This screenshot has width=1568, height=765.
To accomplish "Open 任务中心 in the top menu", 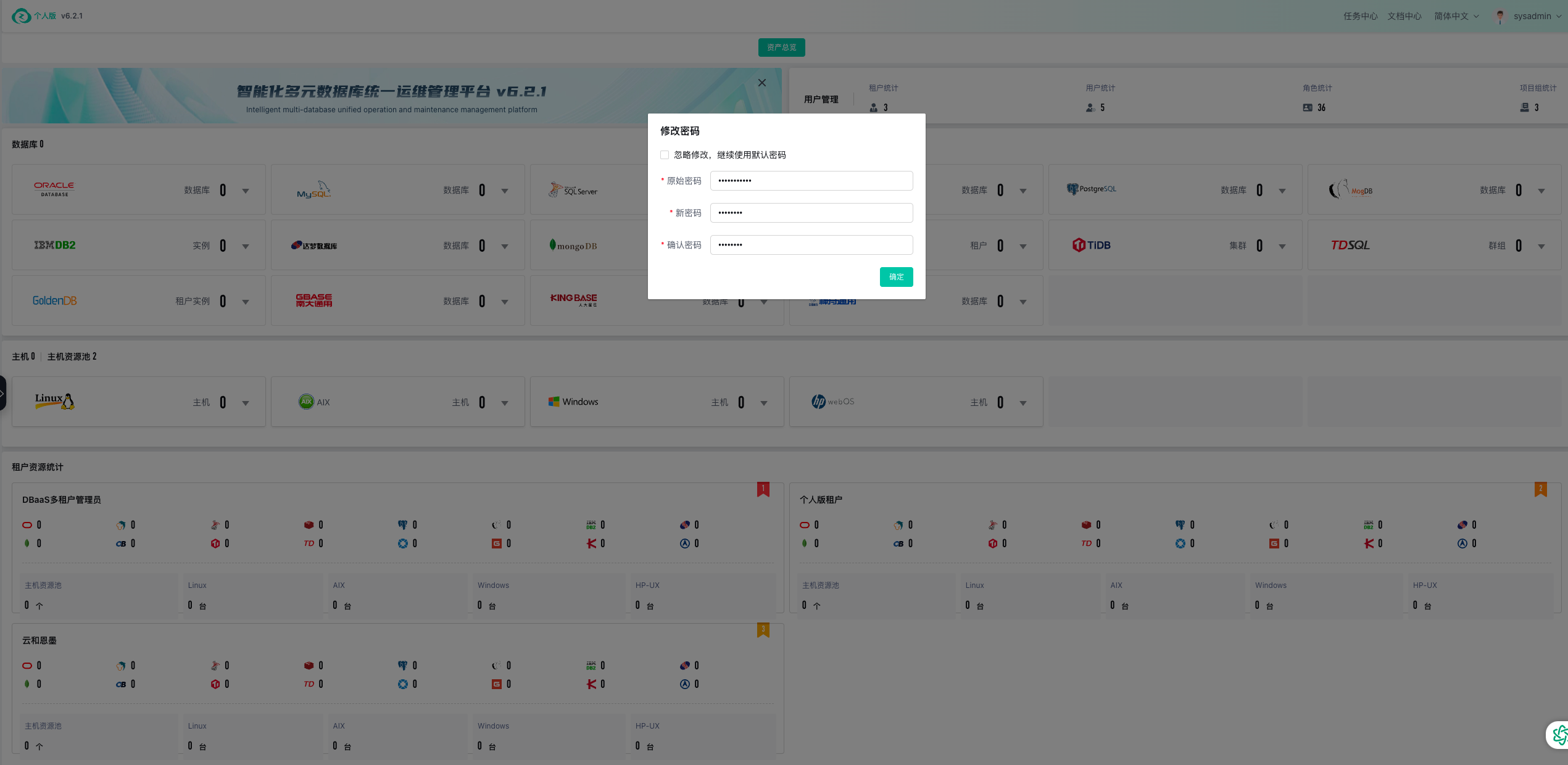I will point(1360,16).
